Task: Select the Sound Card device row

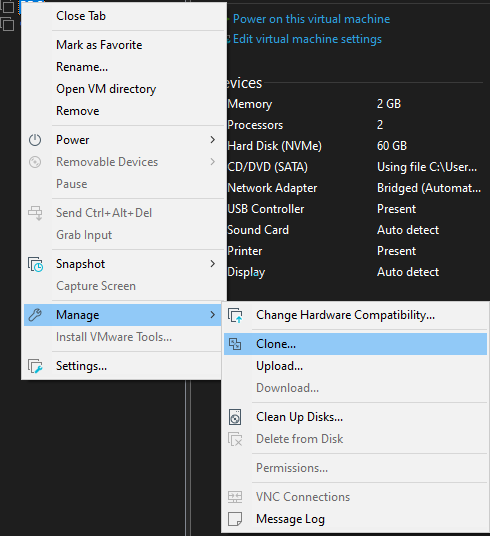Action: pyautogui.click(x=355, y=230)
